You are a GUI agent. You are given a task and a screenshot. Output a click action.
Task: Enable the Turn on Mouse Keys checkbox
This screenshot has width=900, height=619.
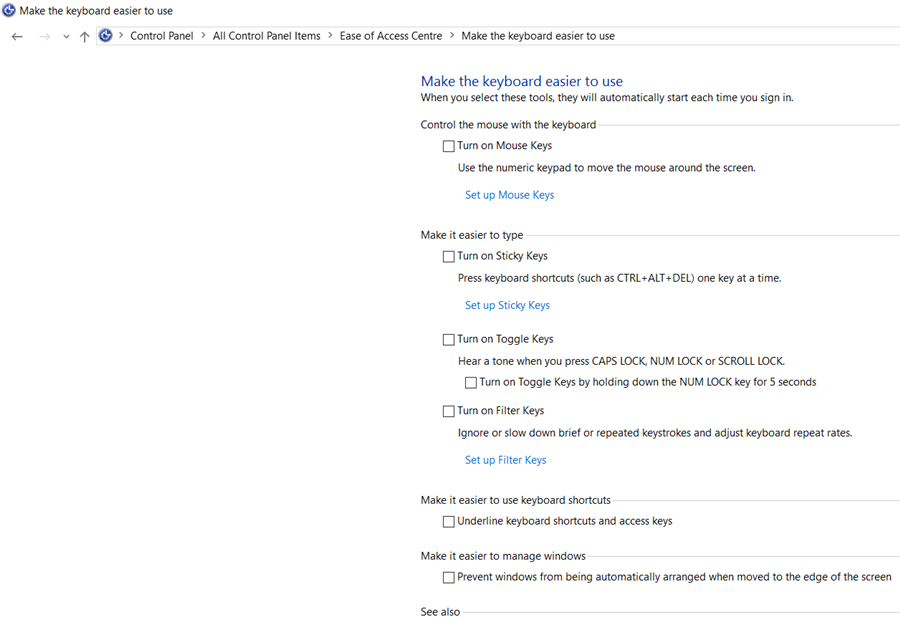tap(449, 146)
